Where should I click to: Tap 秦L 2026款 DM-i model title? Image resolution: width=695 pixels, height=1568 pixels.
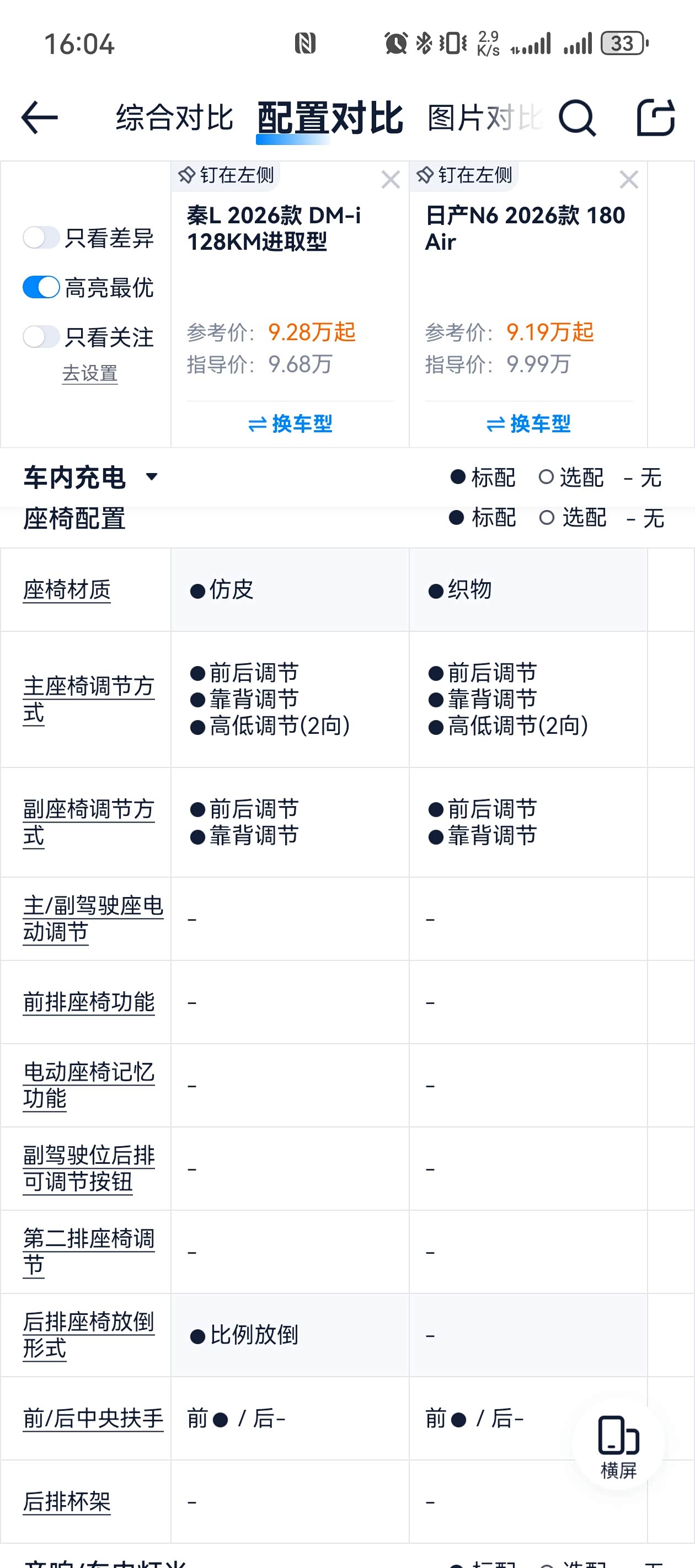pos(274,228)
